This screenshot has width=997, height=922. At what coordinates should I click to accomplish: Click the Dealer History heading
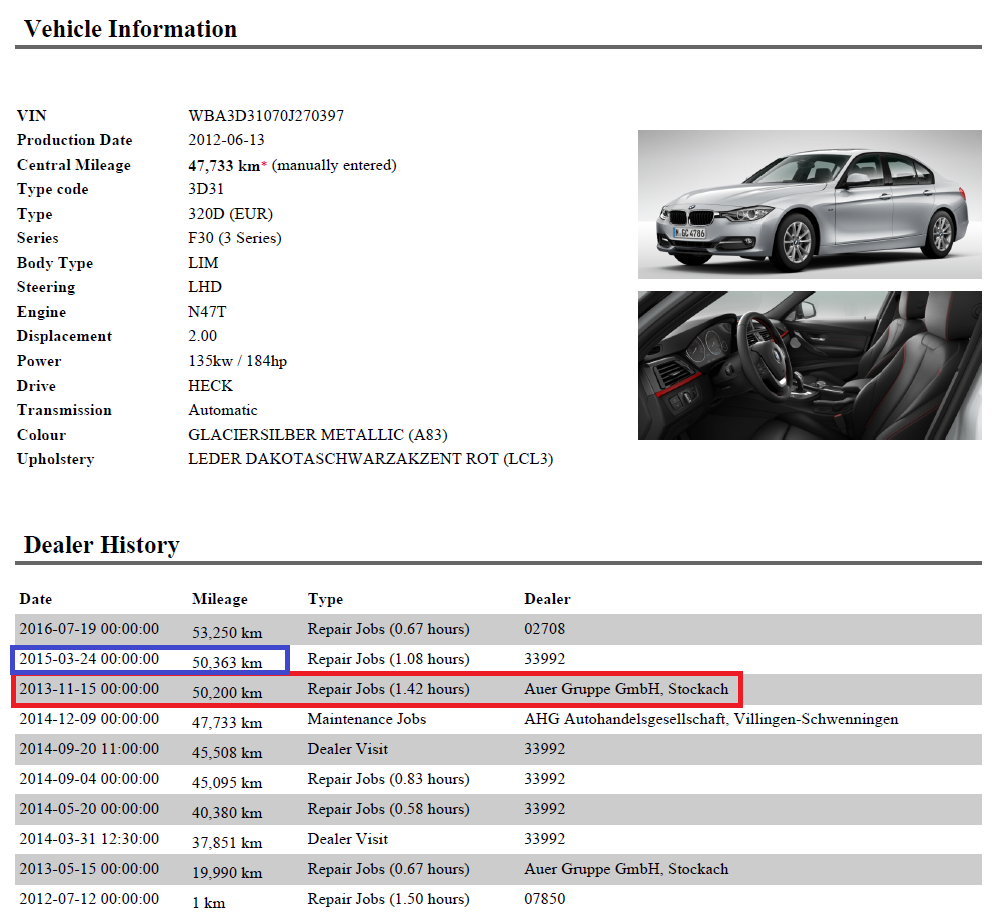(102, 546)
